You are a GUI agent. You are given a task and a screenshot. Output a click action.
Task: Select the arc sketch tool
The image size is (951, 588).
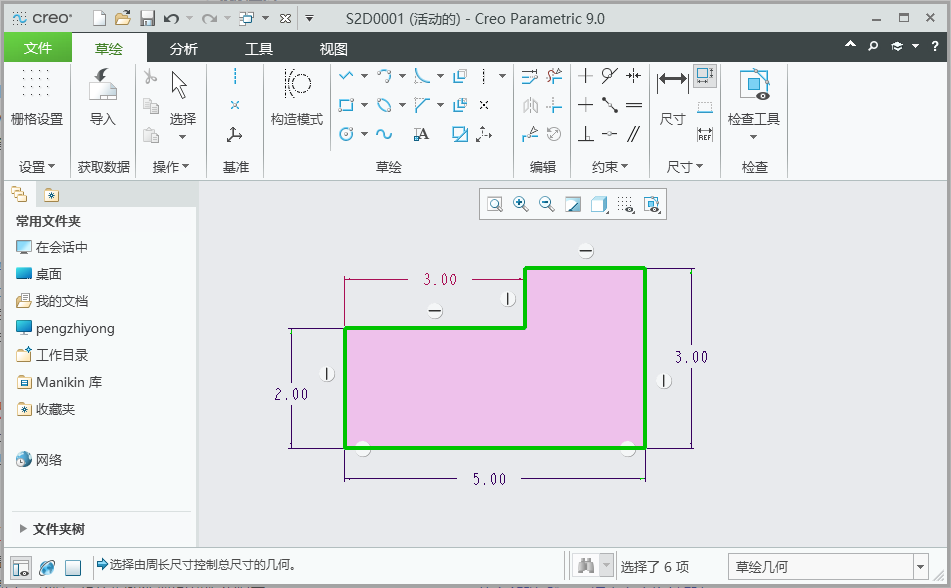[384, 76]
